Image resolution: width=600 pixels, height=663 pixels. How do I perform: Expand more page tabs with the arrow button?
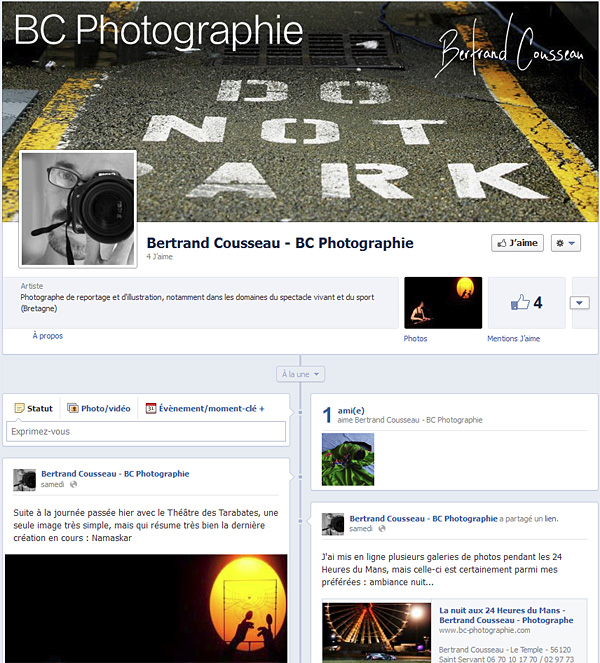(579, 303)
